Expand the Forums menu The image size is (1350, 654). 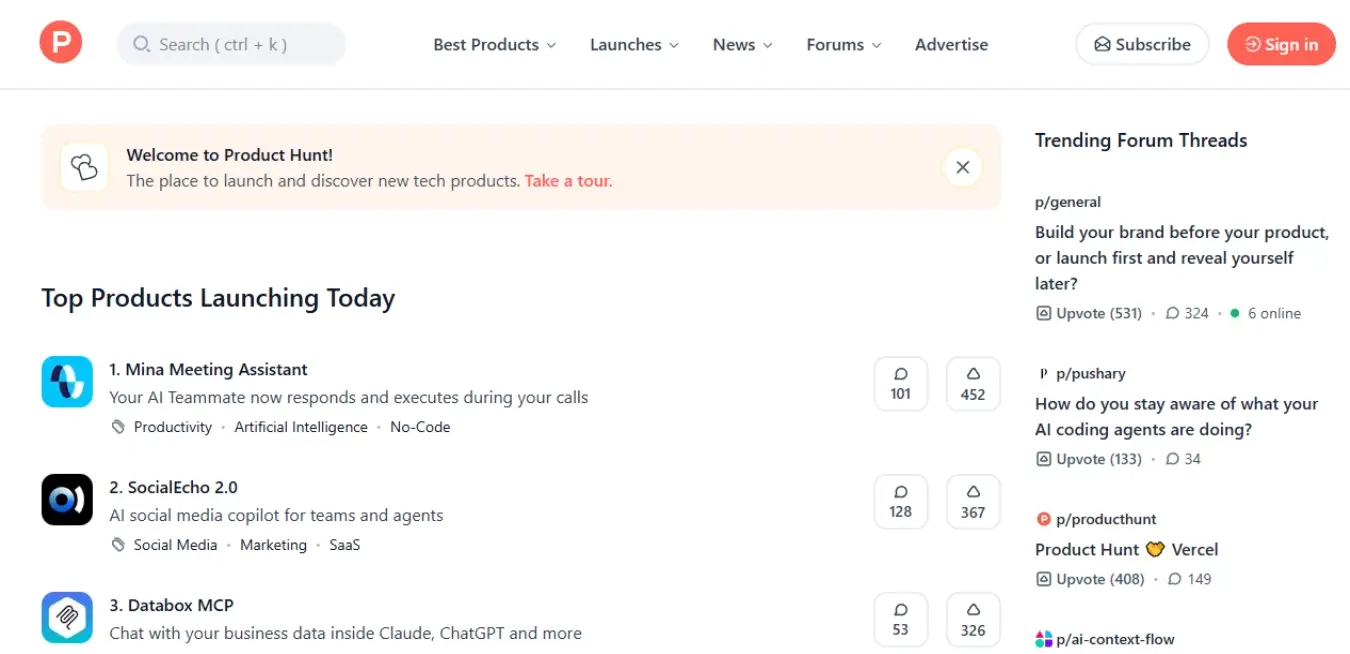pyautogui.click(x=844, y=45)
